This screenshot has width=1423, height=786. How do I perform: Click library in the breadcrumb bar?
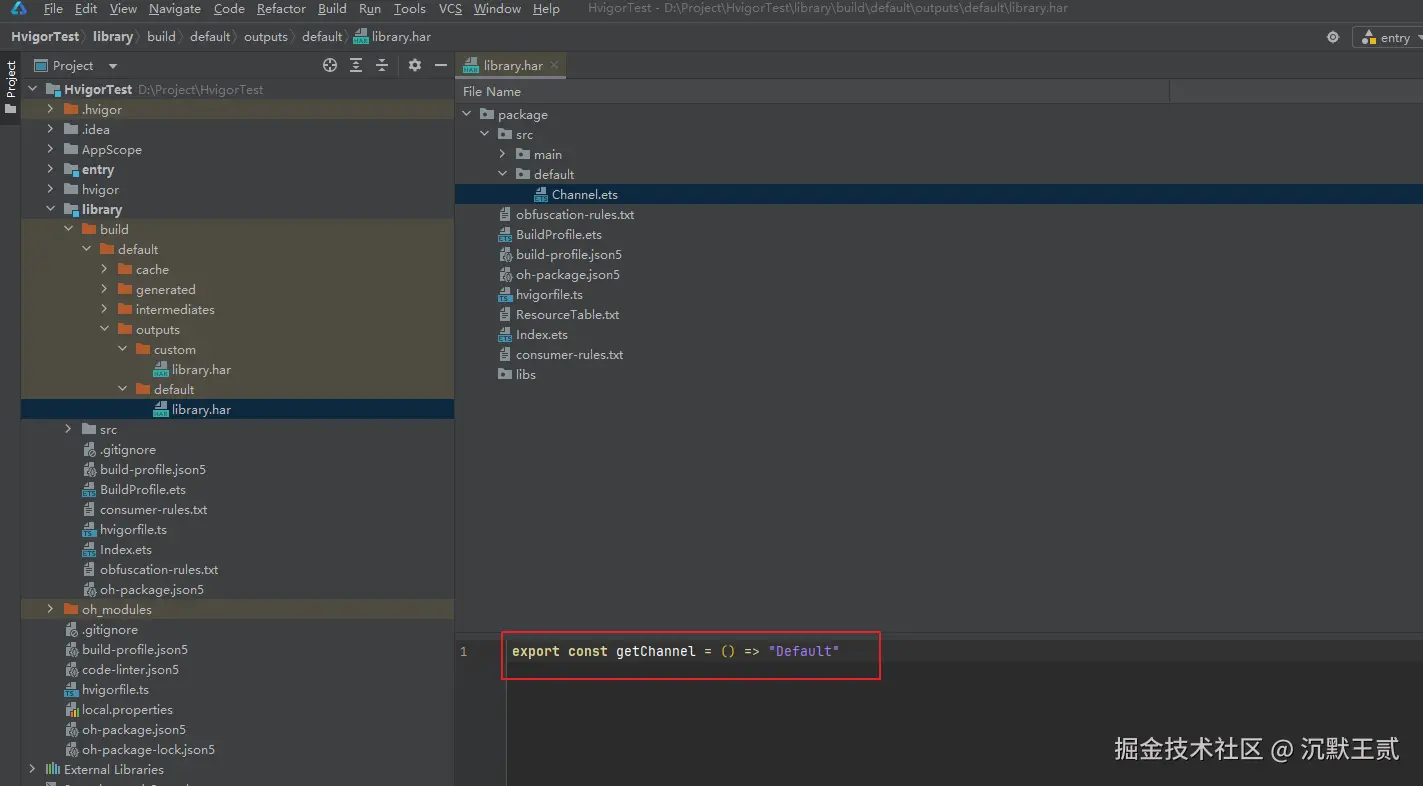click(x=113, y=37)
